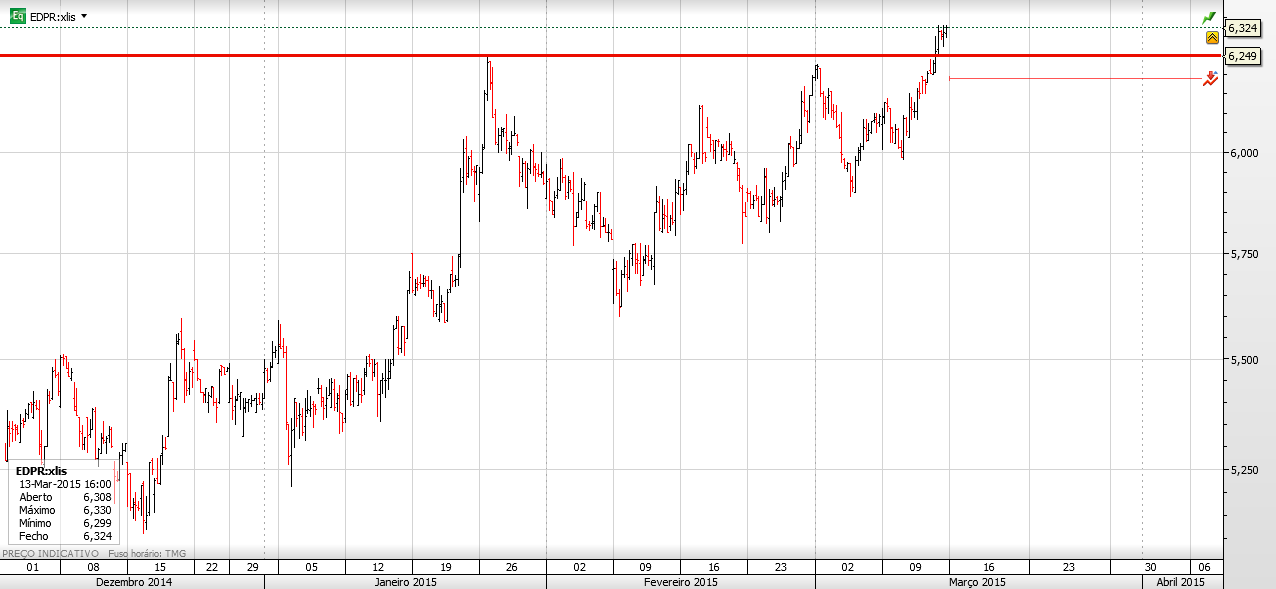The image size is (1276, 589).
Task: Click the 6,249 price level label
Action: (x=1242, y=56)
